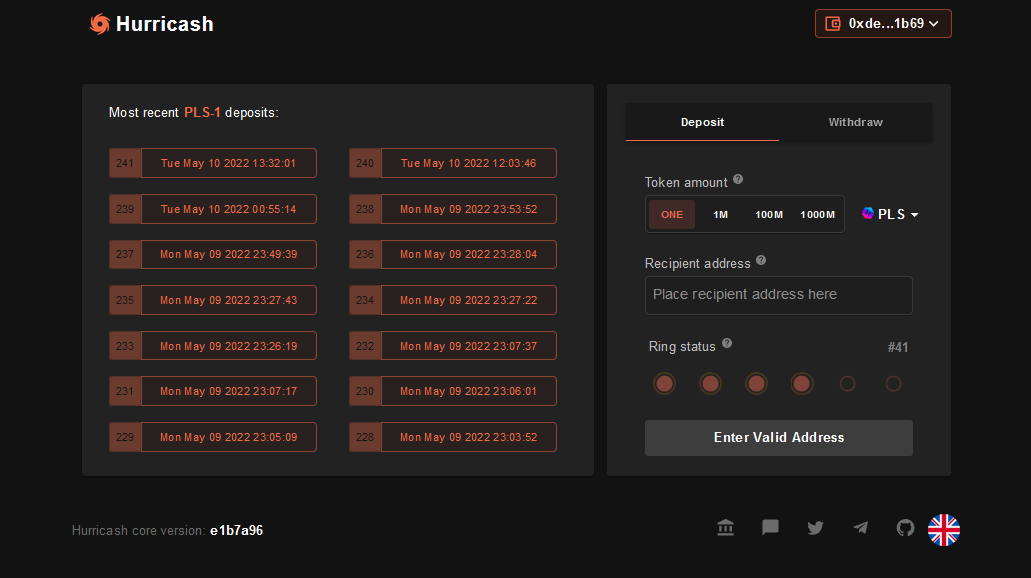
Task: Select the 1M token amount option
Action: (x=721, y=214)
